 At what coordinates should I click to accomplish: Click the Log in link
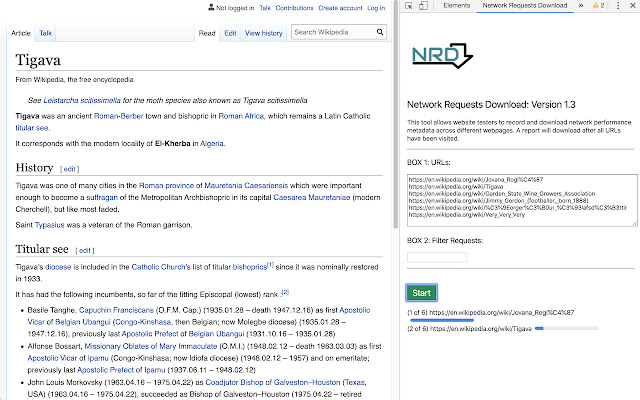click(x=376, y=8)
